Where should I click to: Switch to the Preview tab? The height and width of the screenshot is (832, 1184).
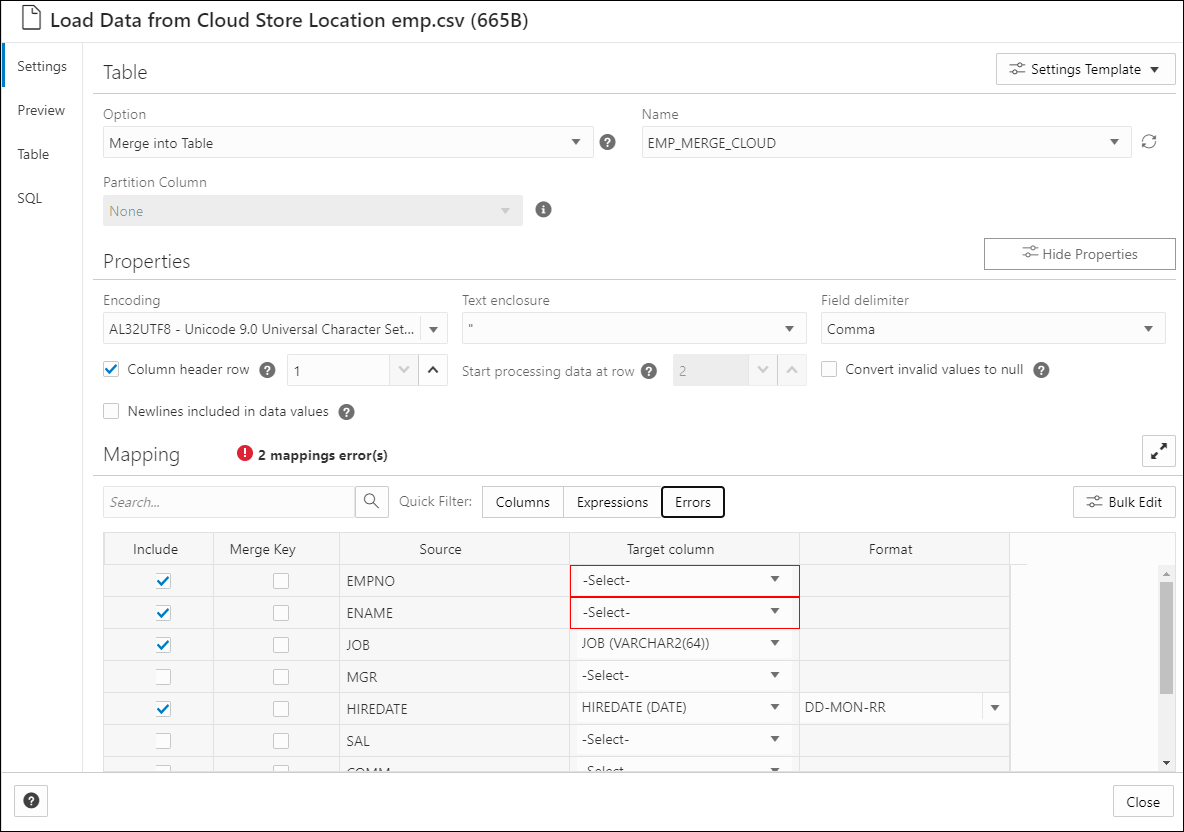42,110
